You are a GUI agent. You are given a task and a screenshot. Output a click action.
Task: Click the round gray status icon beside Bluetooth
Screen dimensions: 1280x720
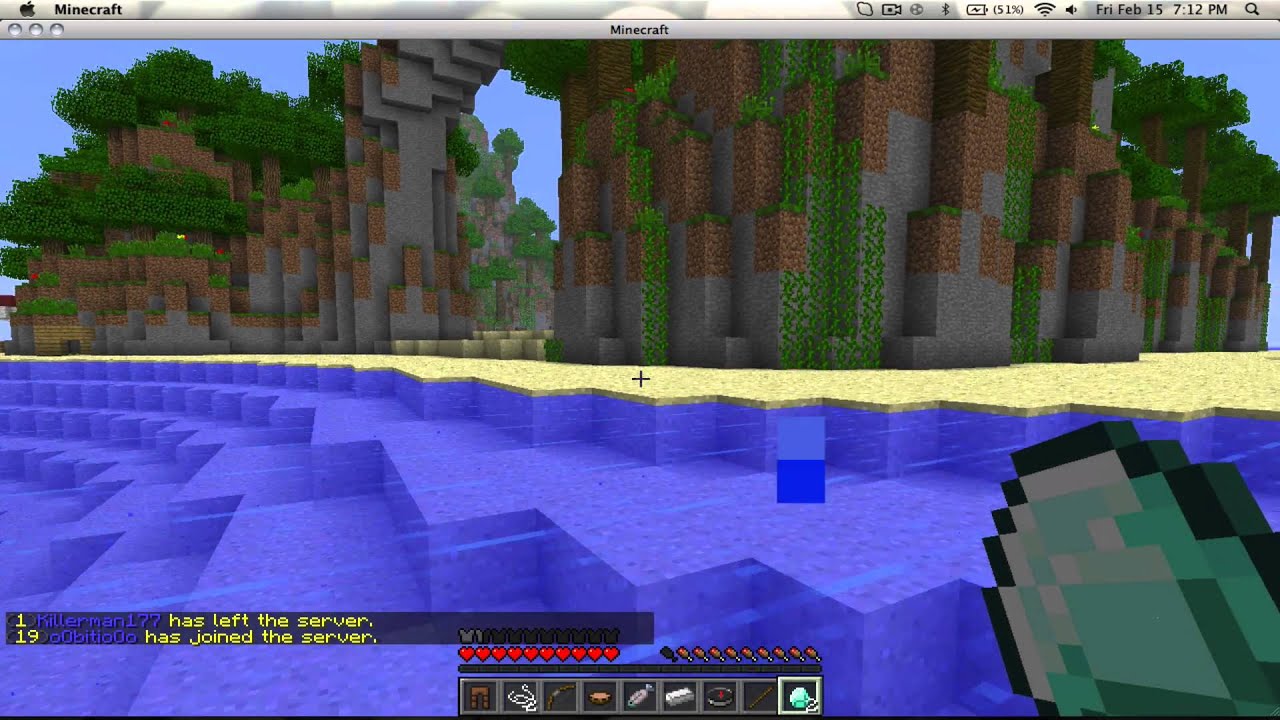(x=916, y=9)
